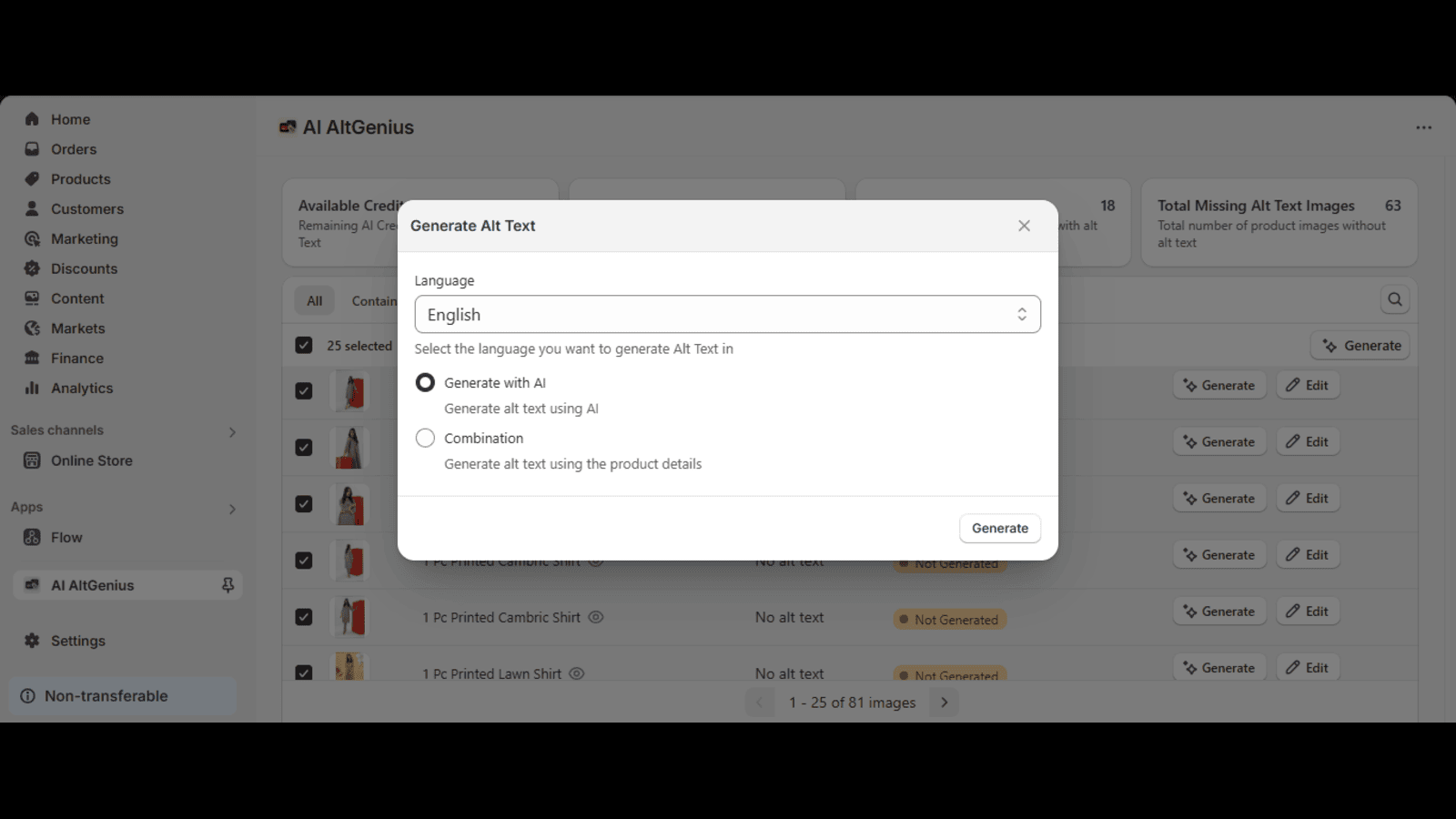
Task: Toggle the eye icon next to 1 Pc Printed Cambric Shirt
Action: pos(596,617)
